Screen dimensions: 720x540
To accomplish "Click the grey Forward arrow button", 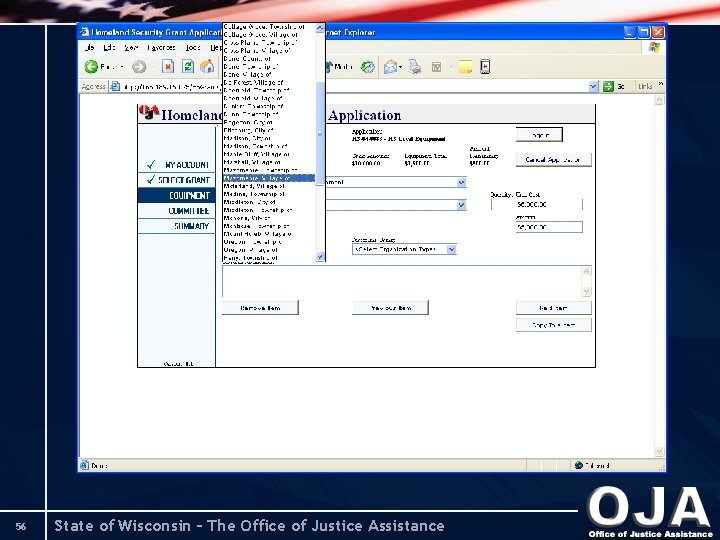I will [x=139, y=67].
